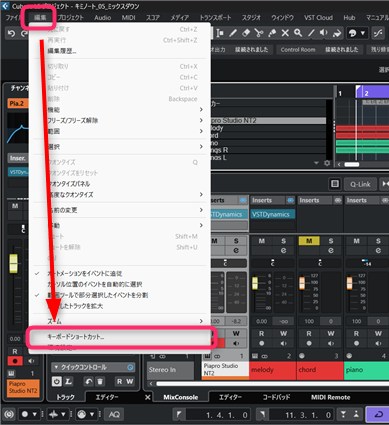
Task: Click the mixer layout square icon beside Q-Link
Action: pos(335,184)
